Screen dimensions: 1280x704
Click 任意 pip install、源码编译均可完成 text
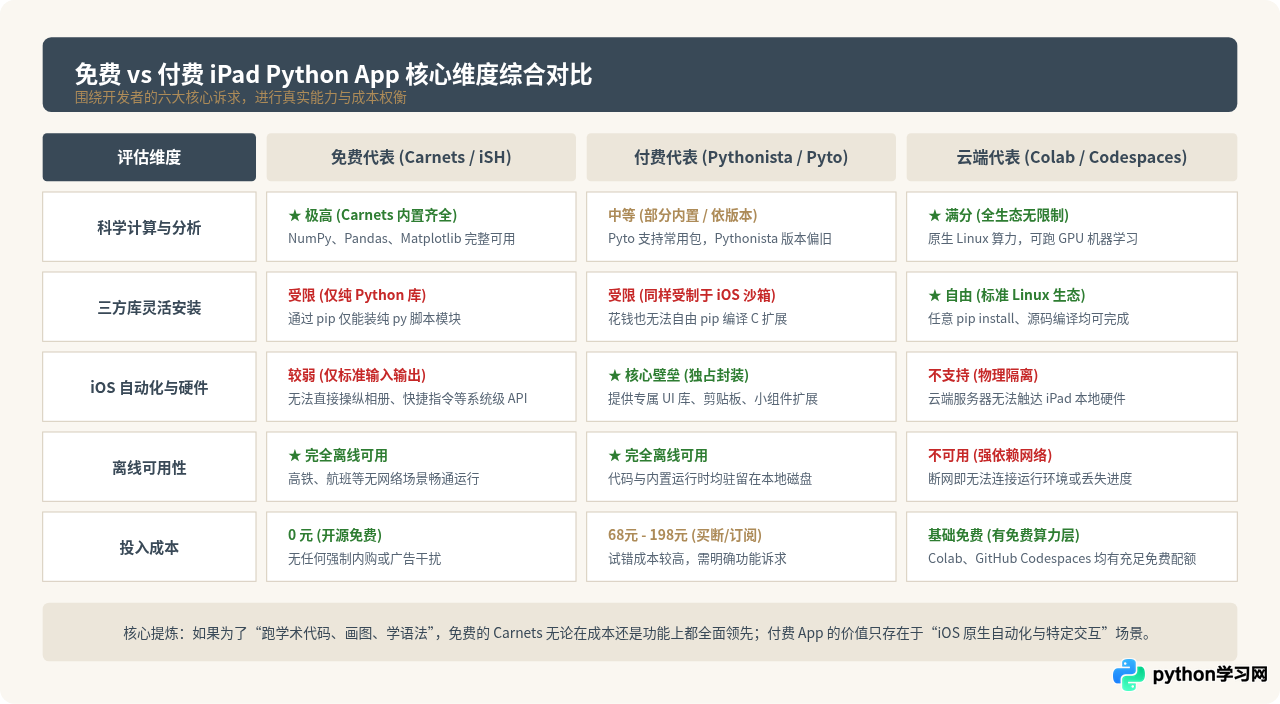click(1028, 319)
